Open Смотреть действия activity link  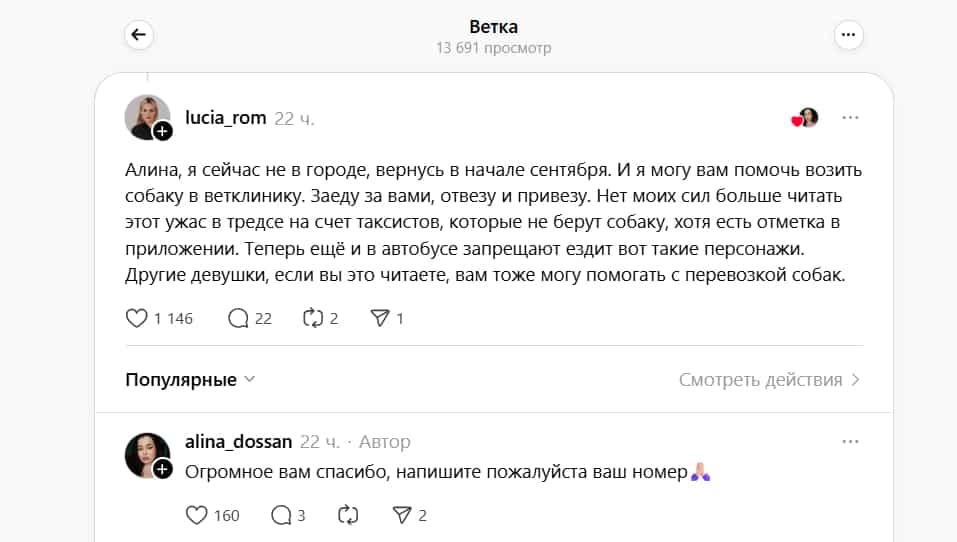click(760, 380)
